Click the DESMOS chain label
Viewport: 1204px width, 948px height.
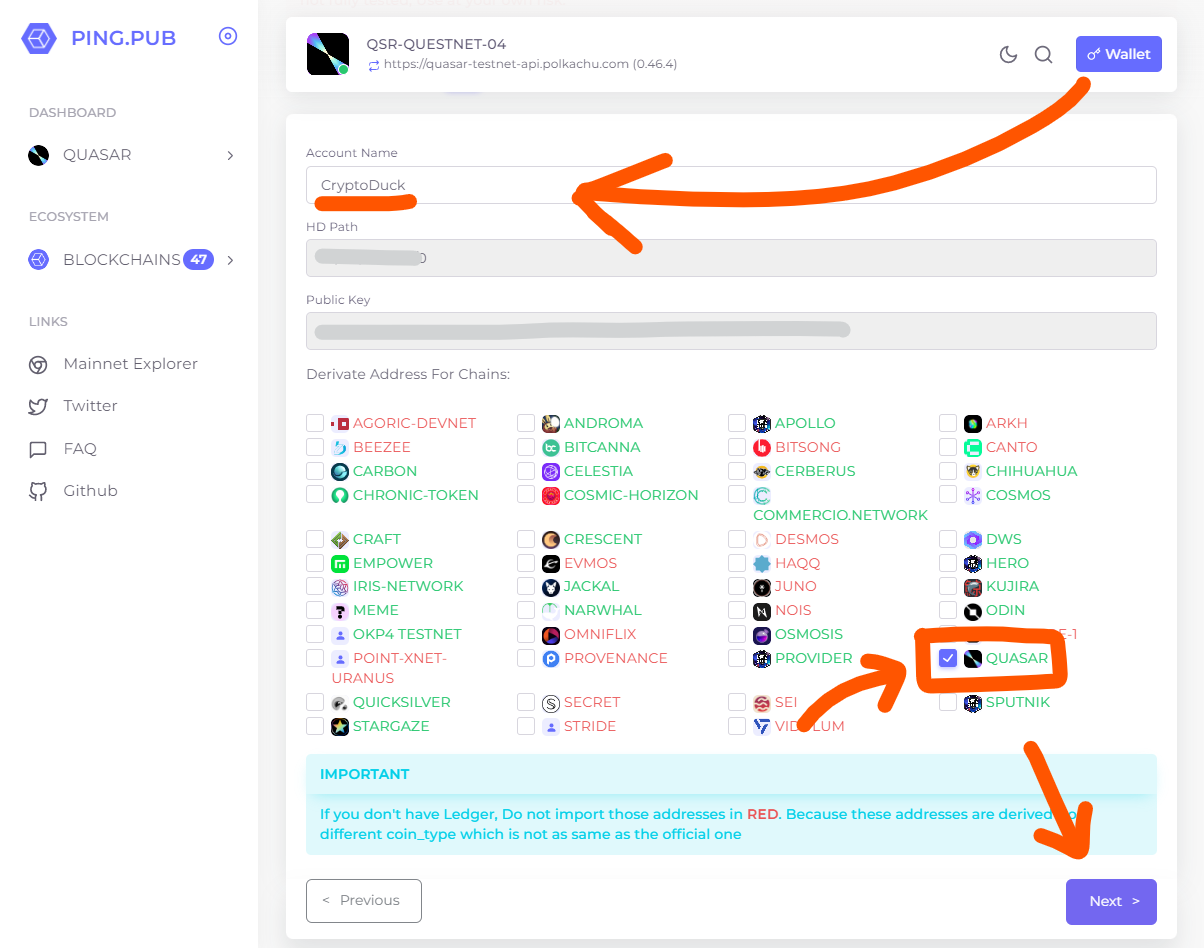click(x=807, y=539)
